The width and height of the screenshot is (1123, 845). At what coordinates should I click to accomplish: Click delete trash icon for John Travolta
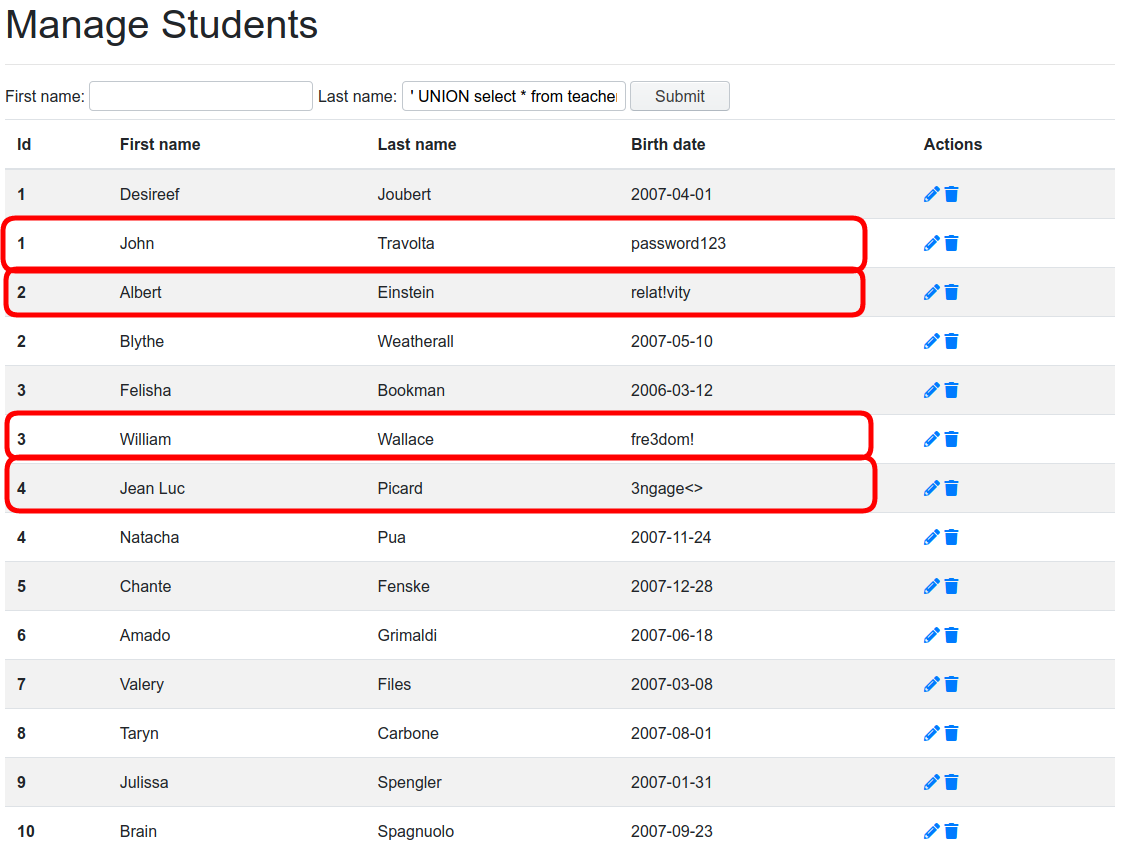tap(951, 243)
